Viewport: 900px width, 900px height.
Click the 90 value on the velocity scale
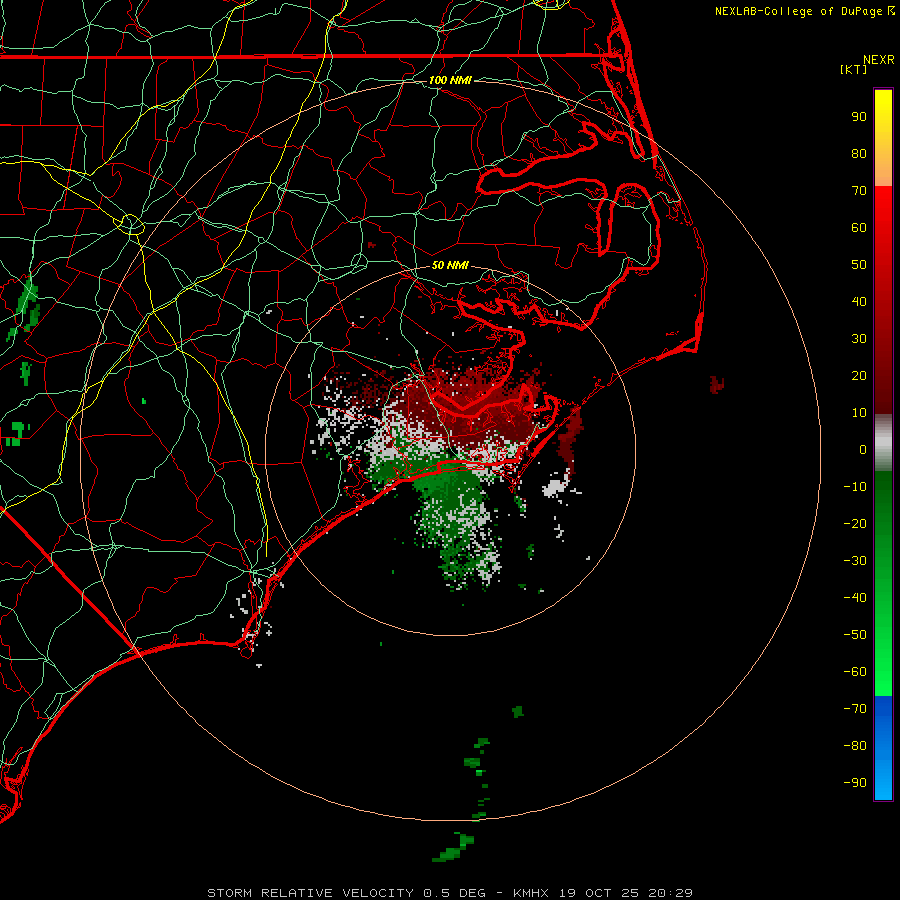point(859,117)
